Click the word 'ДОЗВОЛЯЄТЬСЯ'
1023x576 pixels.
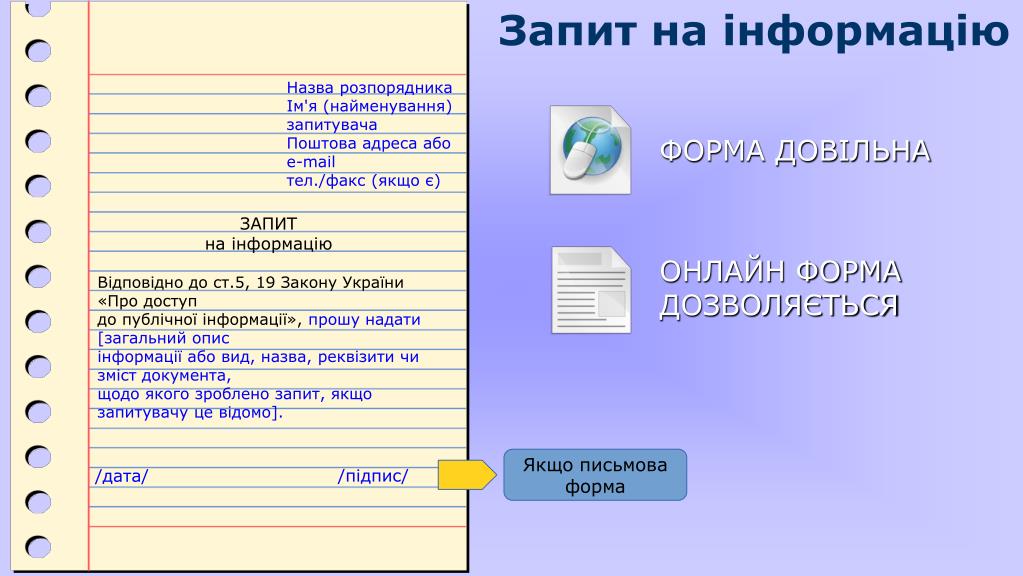click(x=780, y=305)
